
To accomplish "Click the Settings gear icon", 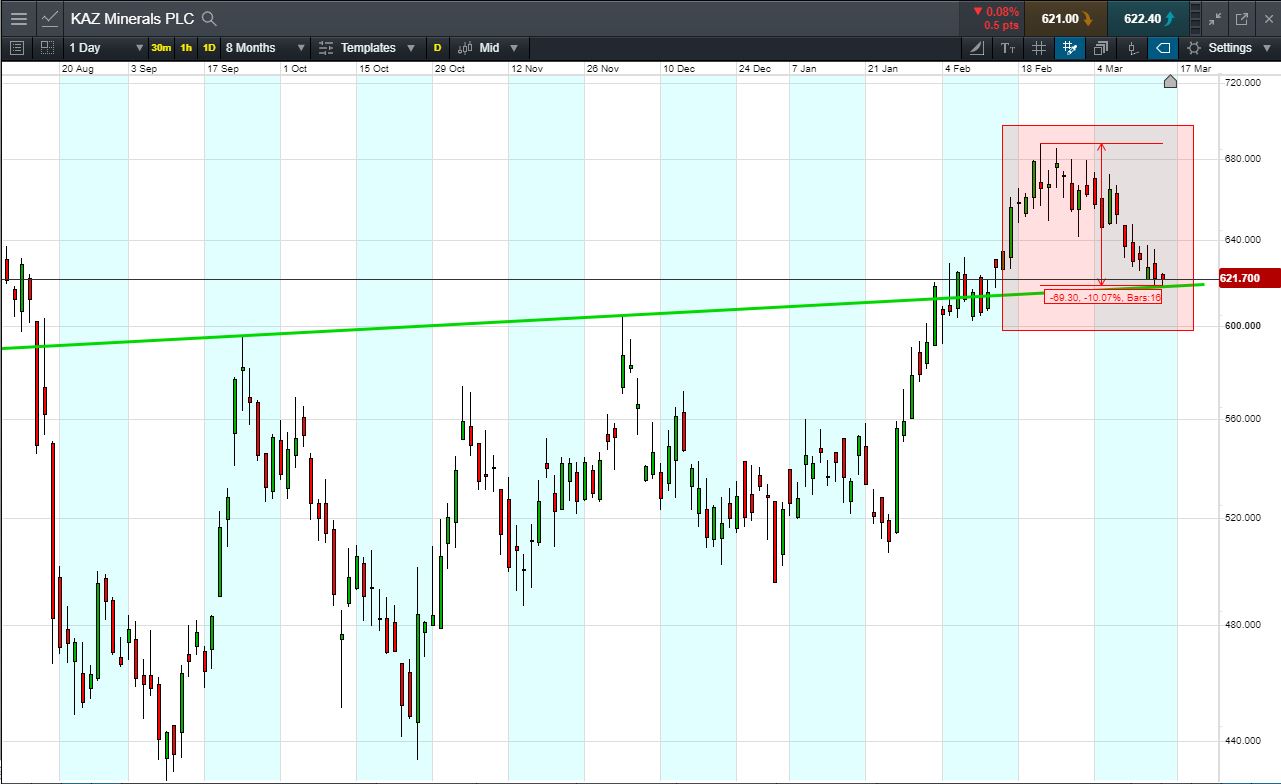I will point(1193,47).
